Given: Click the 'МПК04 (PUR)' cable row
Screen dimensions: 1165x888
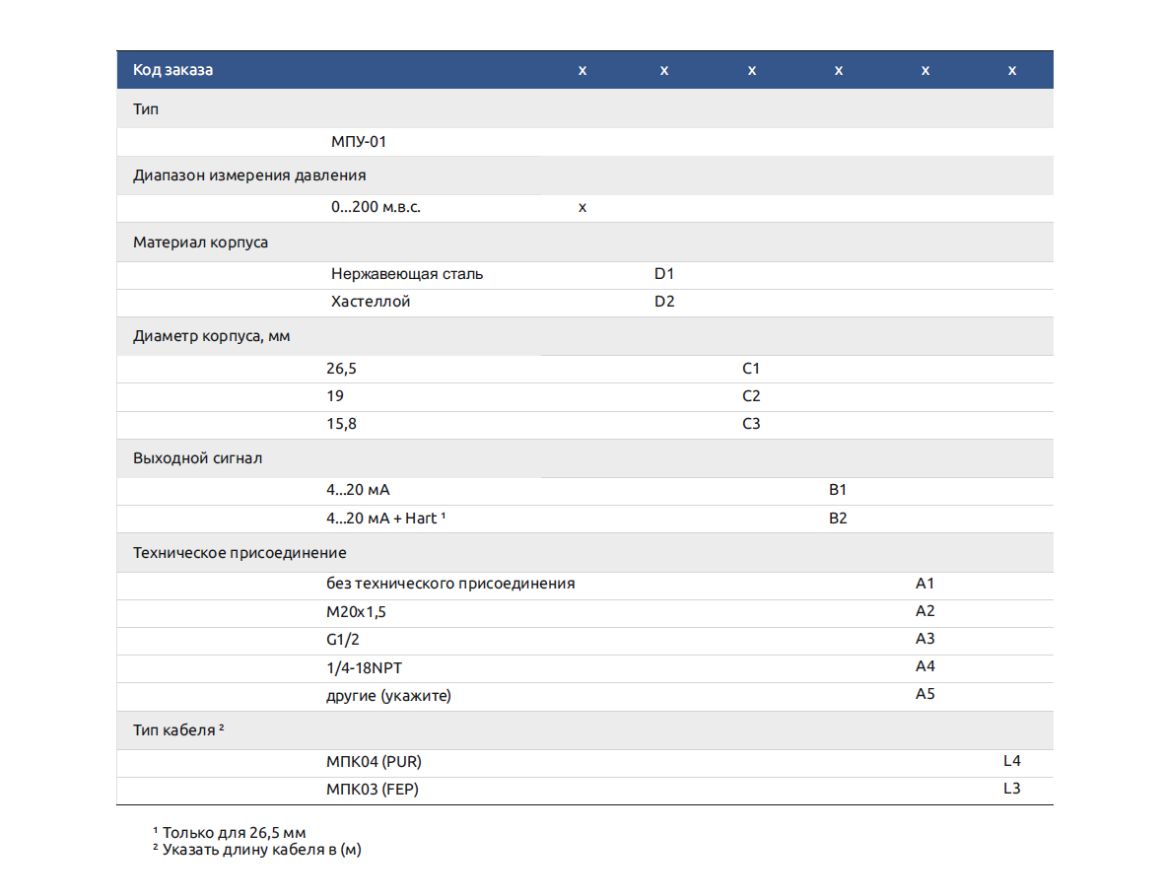Looking at the screenshot, I should [x=374, y=762].
